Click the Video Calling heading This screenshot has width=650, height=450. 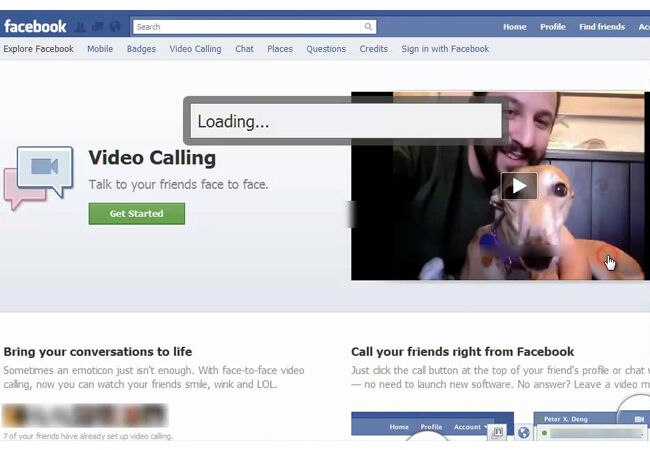[152, 158]
